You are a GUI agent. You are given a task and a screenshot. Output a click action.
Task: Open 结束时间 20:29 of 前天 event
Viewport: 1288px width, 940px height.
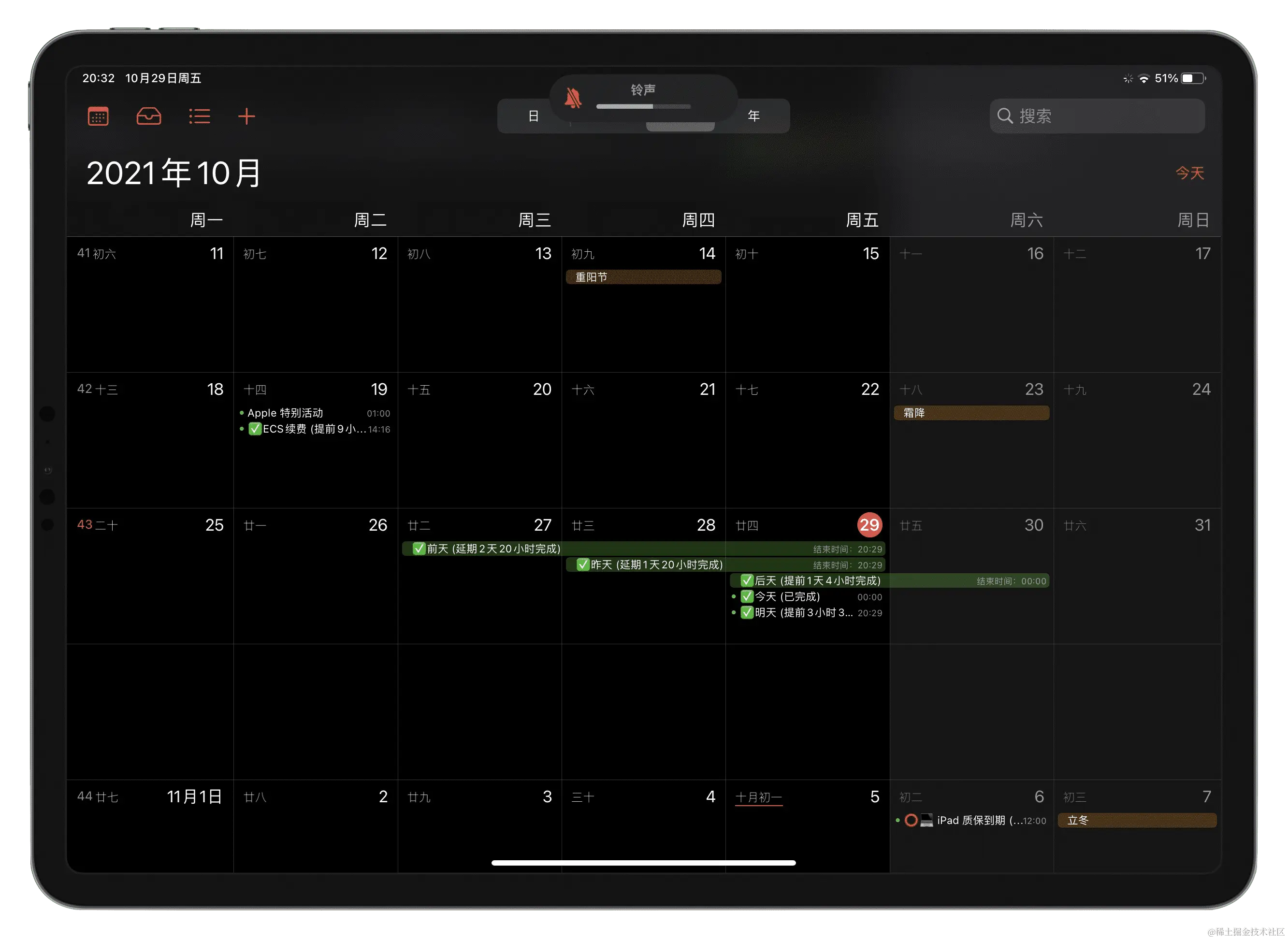[847, 549]
